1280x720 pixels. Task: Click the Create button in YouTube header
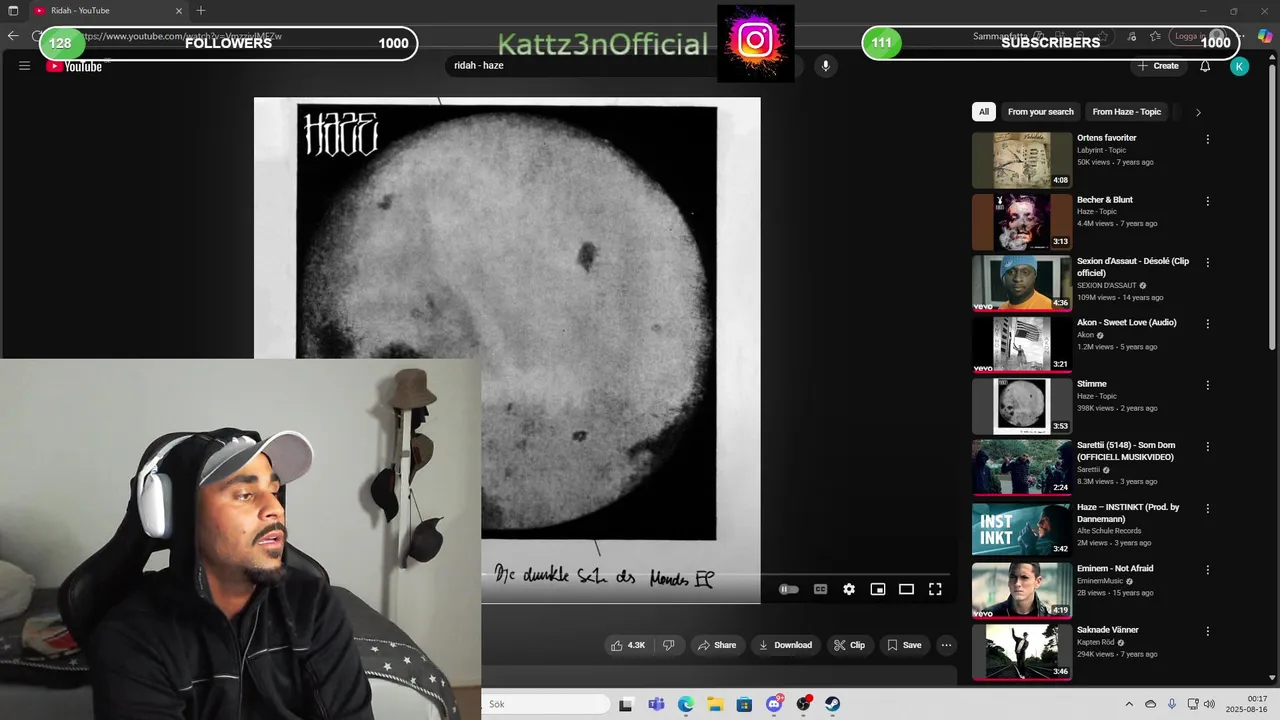(1158, 66)
